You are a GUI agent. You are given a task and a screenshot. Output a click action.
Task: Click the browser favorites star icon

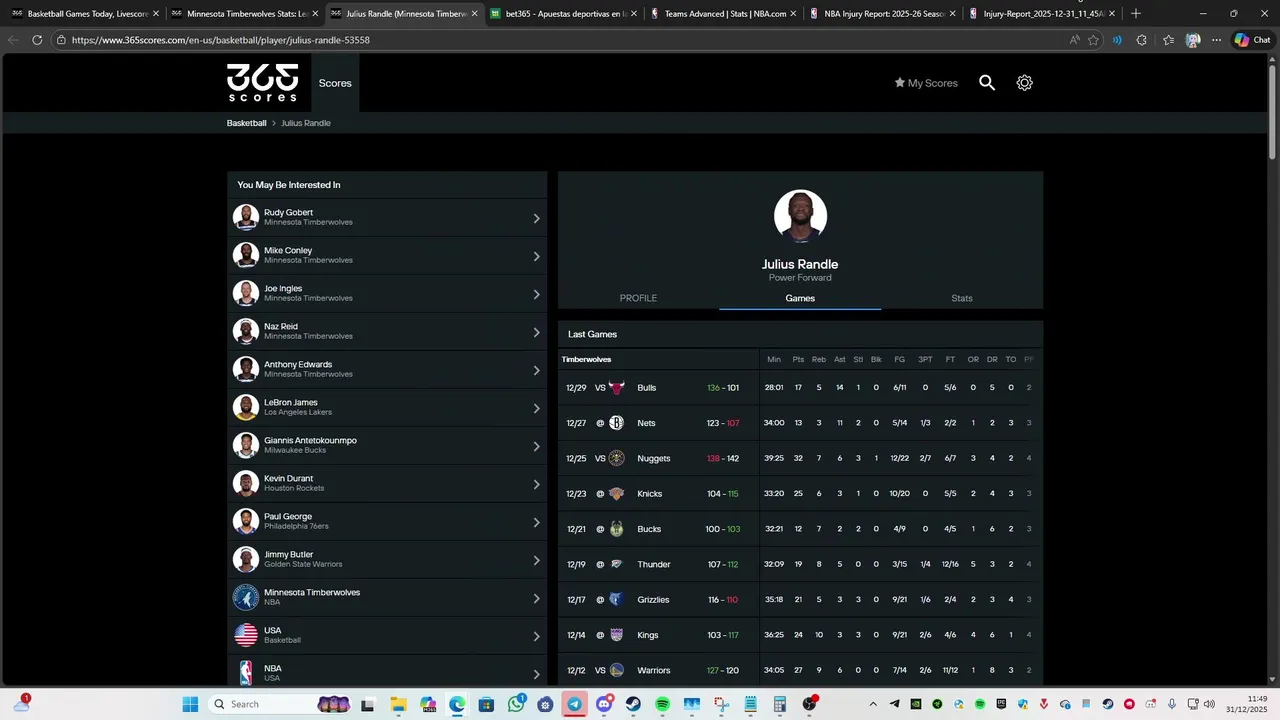pos(1093,40)
